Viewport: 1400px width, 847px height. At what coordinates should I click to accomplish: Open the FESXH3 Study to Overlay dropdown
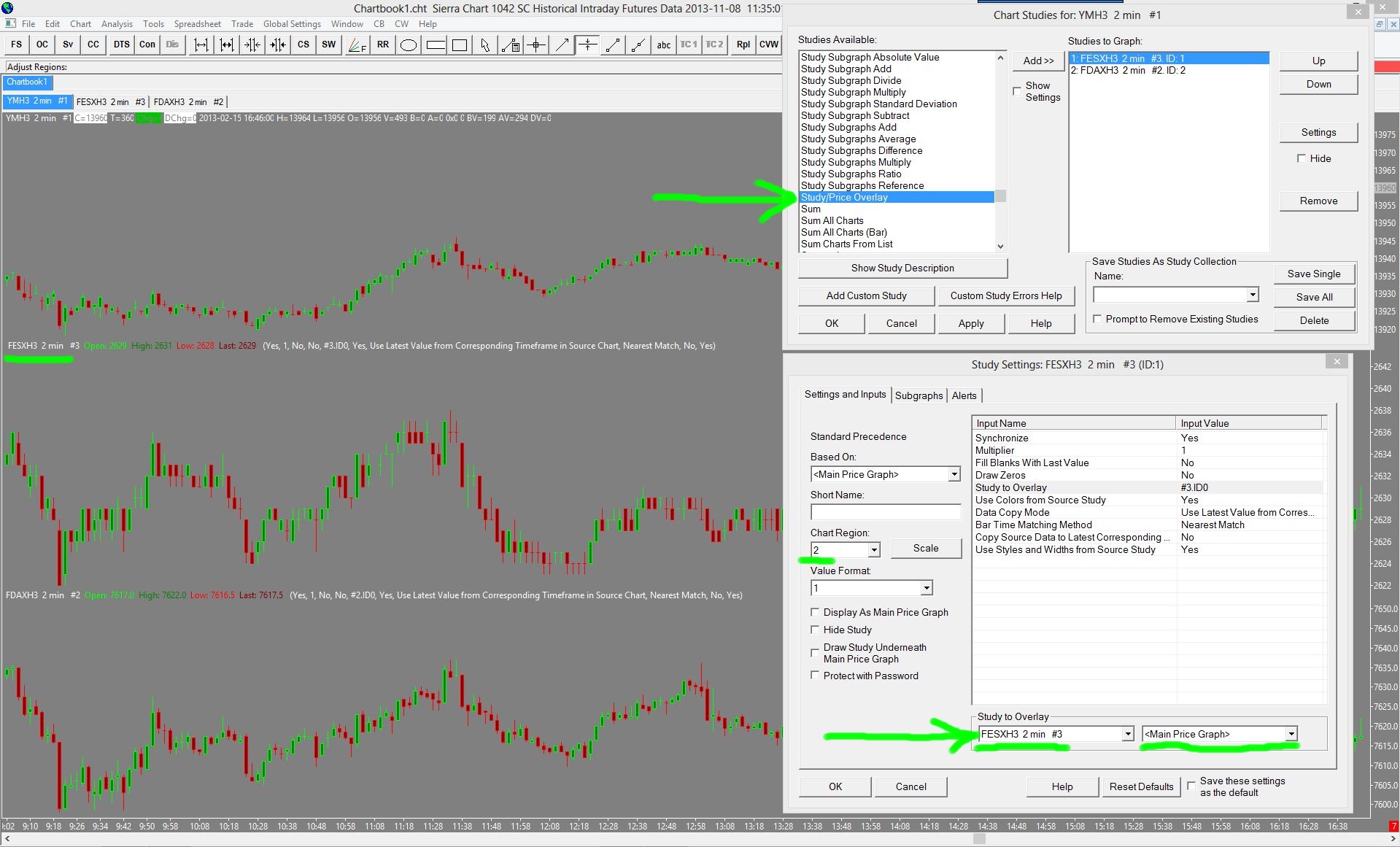[x=1127, y=734]
